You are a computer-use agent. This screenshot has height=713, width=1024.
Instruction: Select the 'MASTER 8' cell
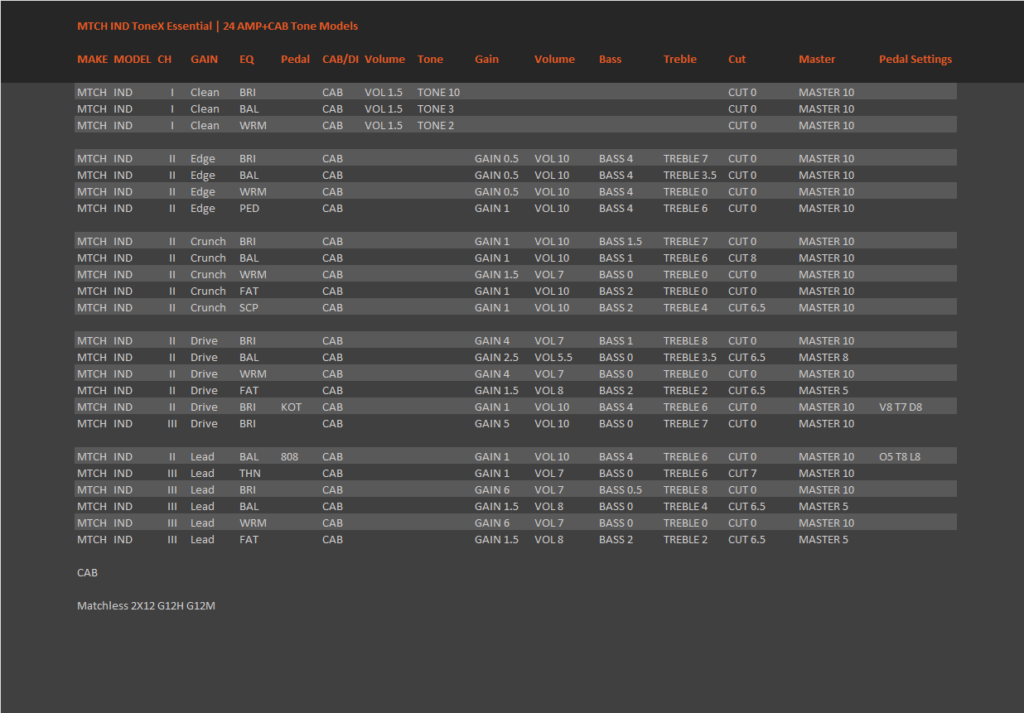tap(824, 358)
